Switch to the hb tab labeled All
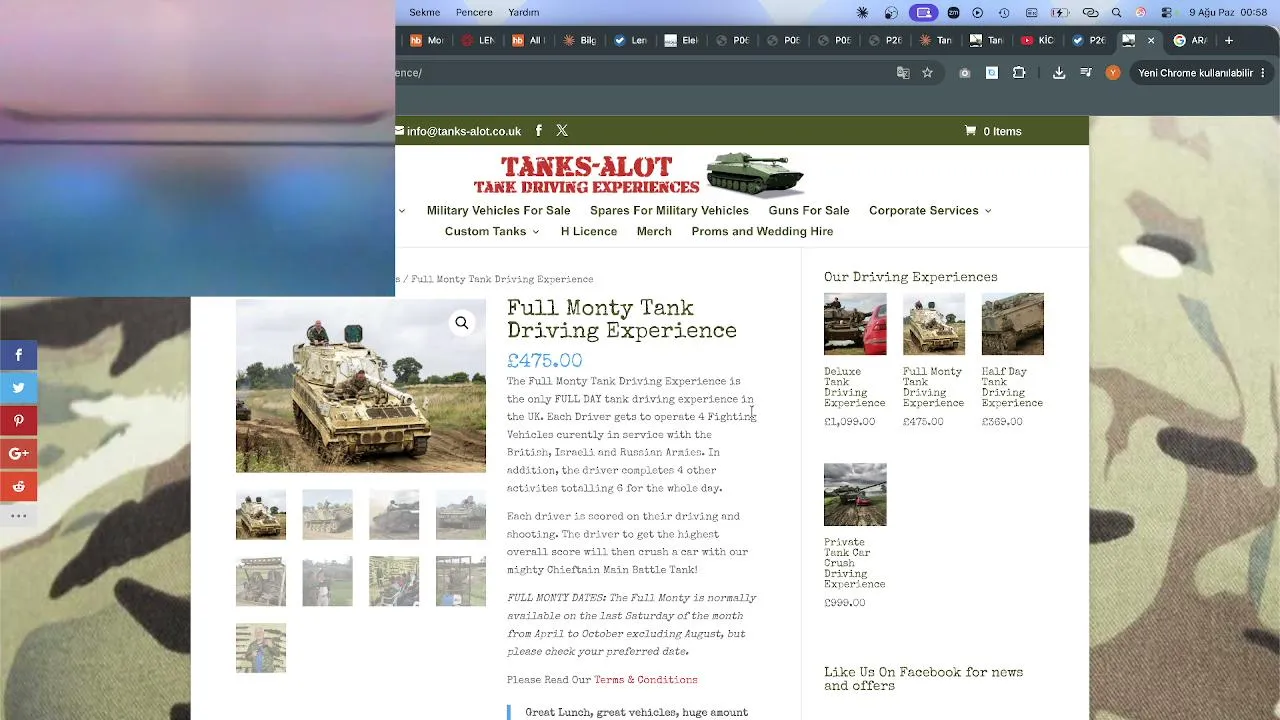 (529, 41)
